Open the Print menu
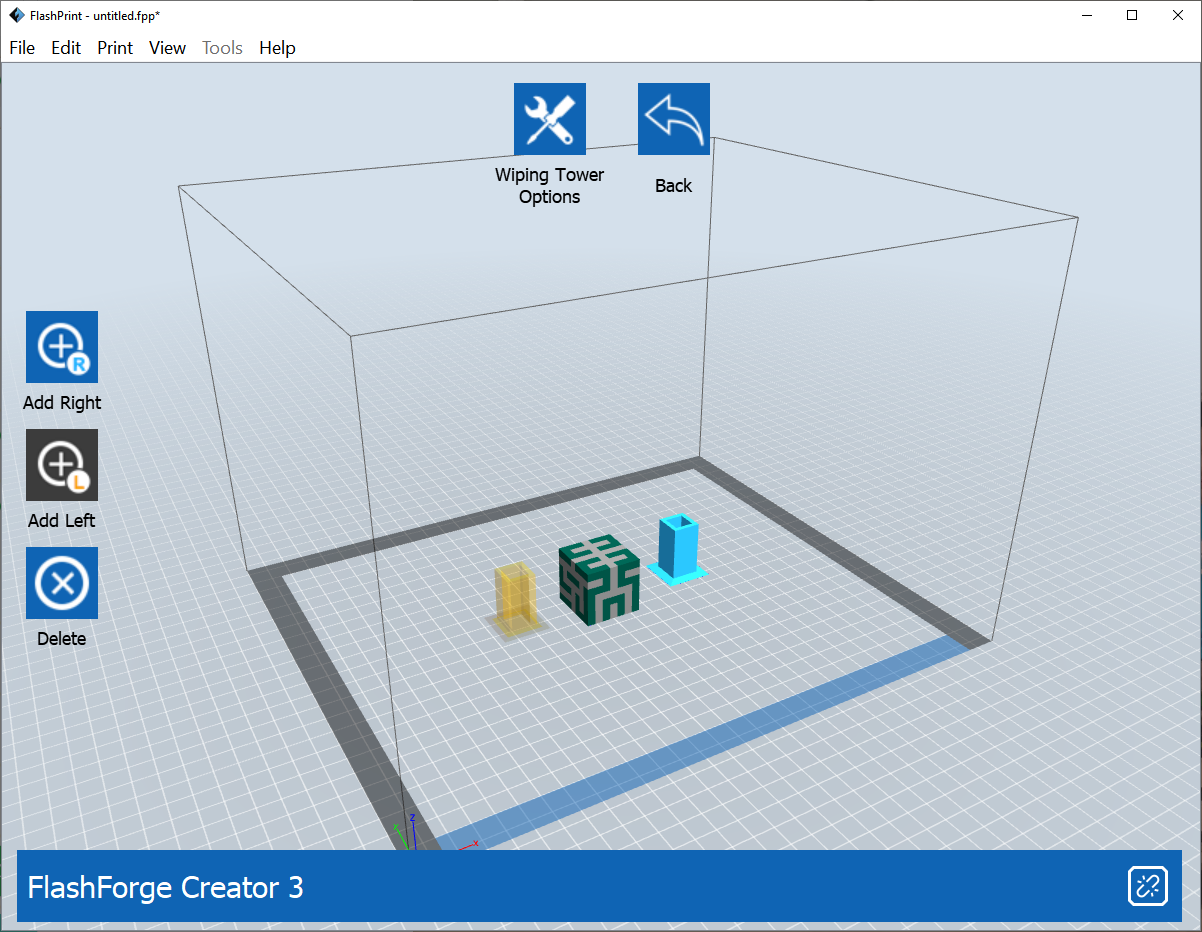The image size is (1202, 932). [x=115, y=48]
